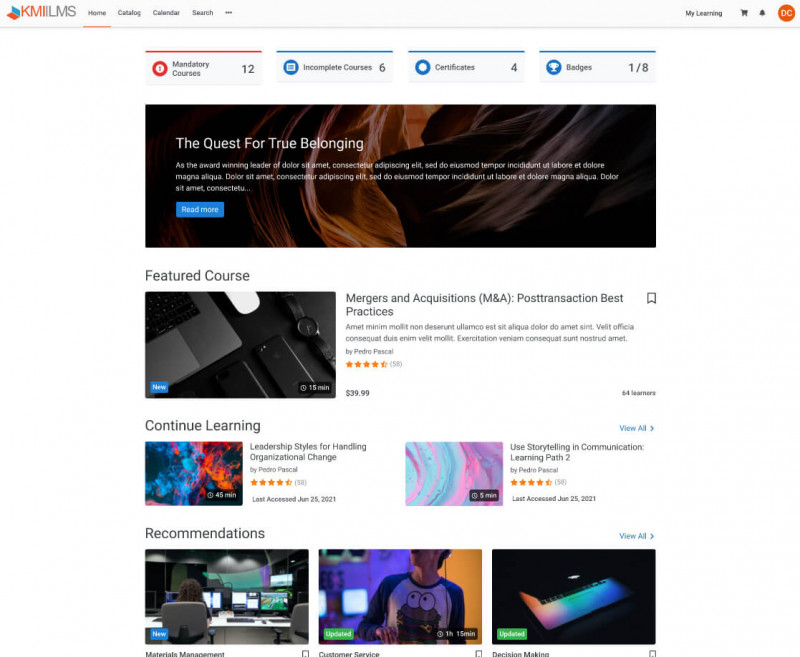This screenshot has width=800, height=657.
Task: Bookmark the Mergers and Acquisitions featured course
Action: 651,298
